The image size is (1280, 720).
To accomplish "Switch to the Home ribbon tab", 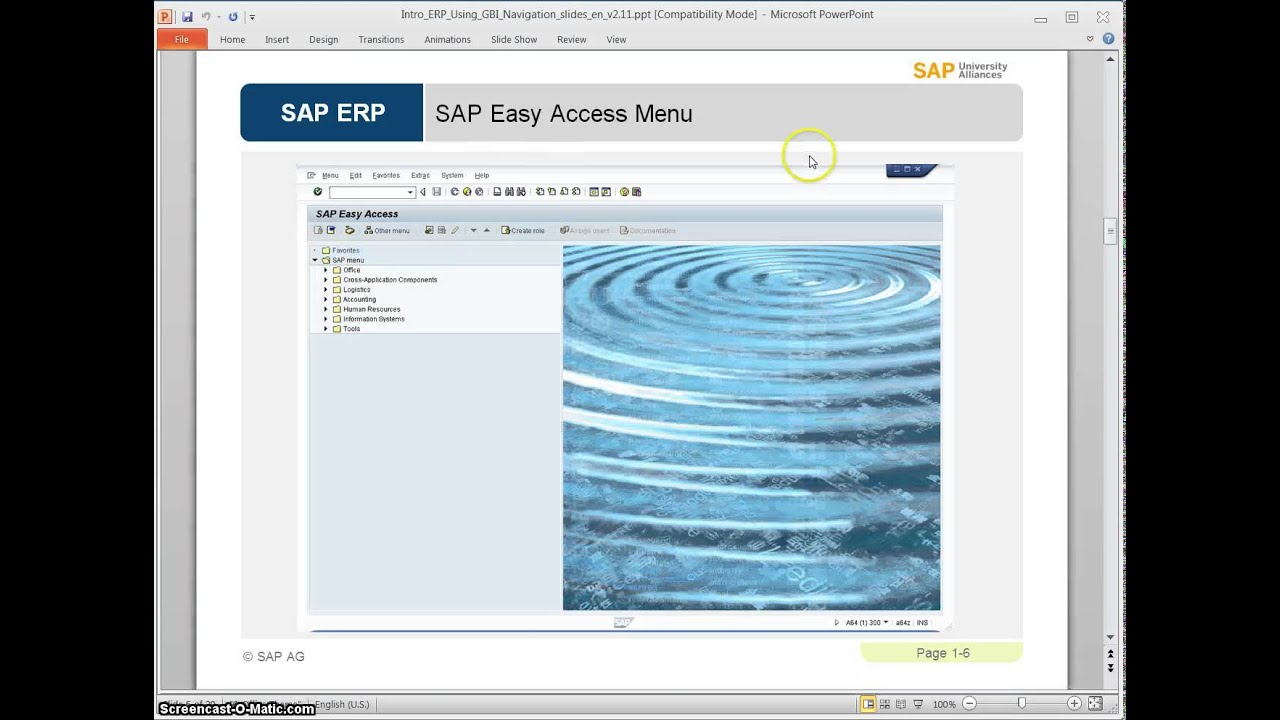I will [232, 39].
